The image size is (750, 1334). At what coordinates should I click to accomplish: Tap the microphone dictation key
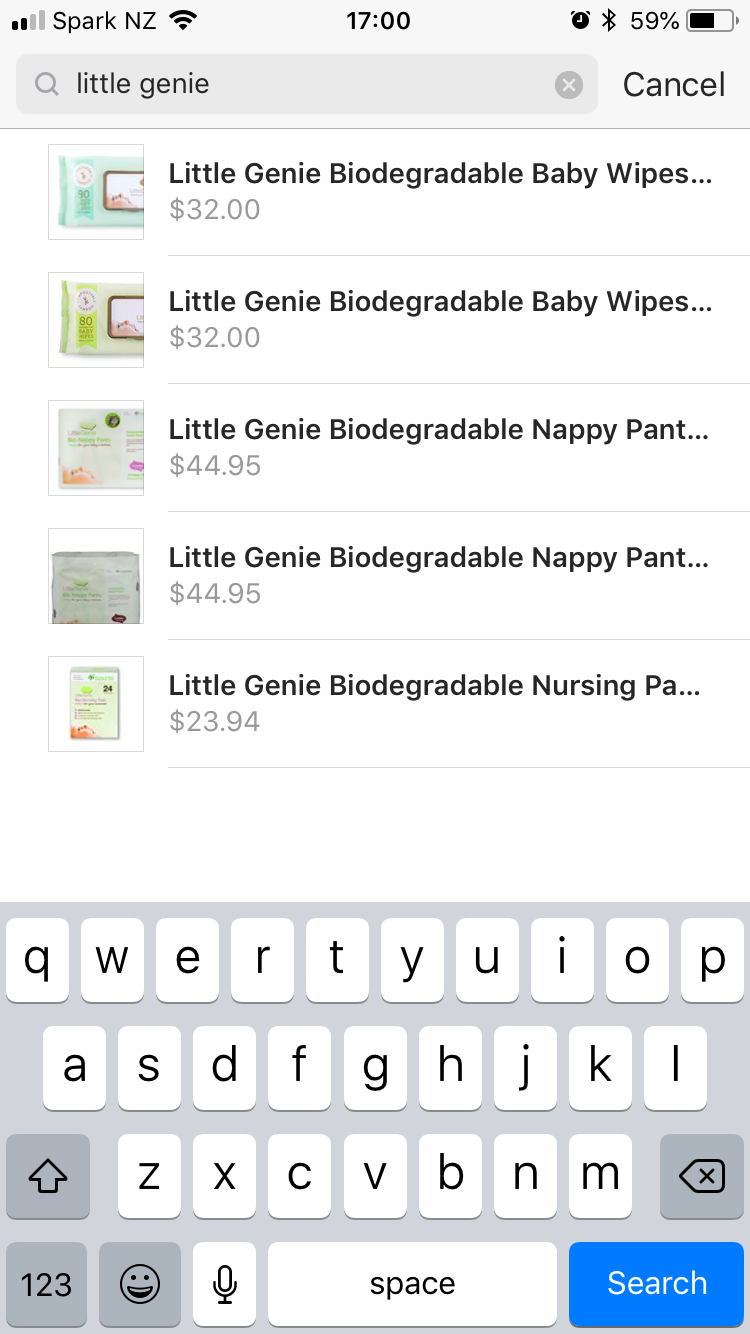tap(225, 1284)
